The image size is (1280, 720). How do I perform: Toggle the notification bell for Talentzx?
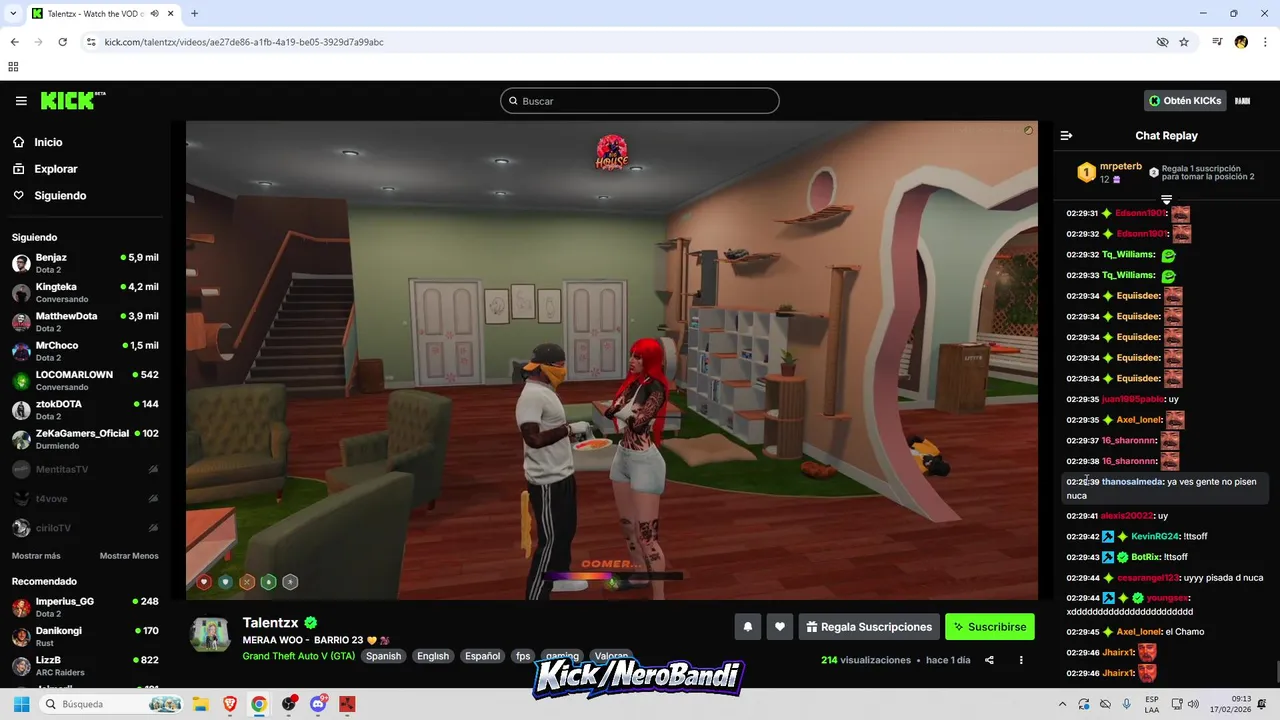pos(747,627)
